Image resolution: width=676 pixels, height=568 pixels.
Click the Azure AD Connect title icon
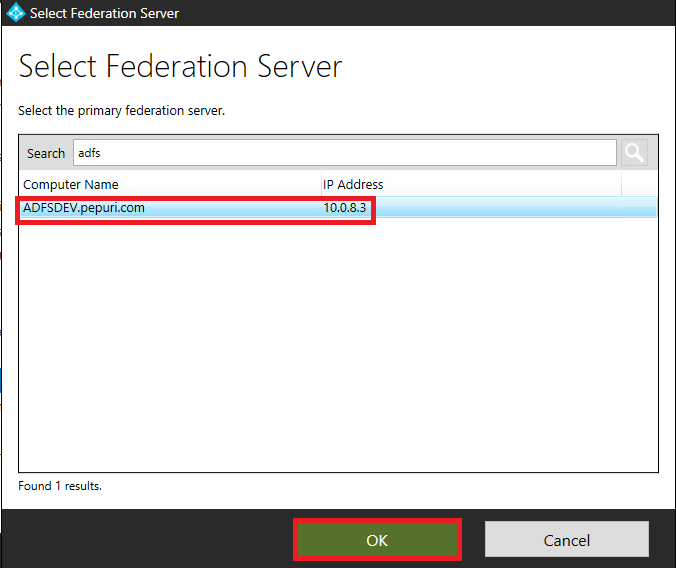pyautogui.click(x=16, y=13)
